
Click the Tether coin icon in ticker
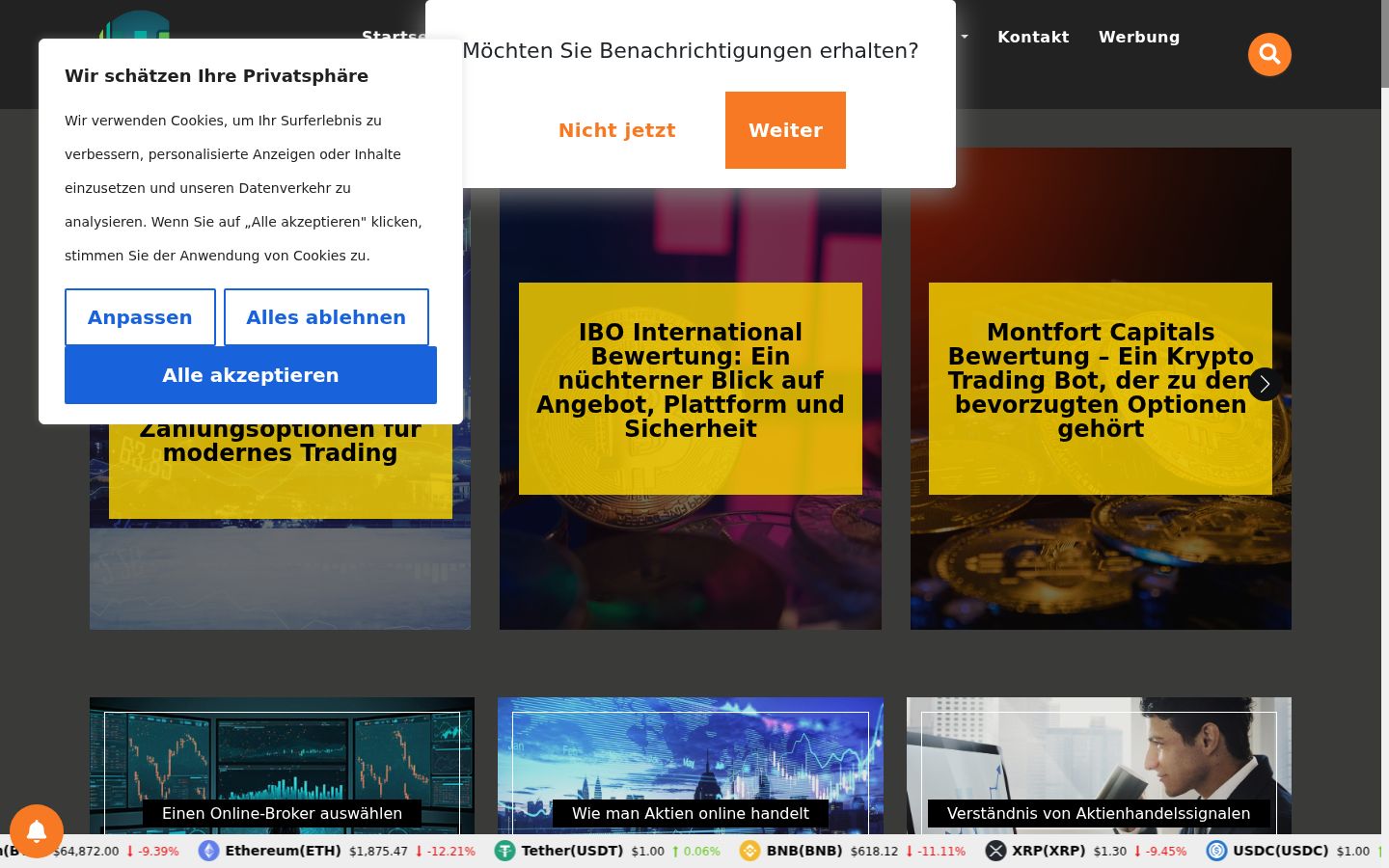click(x=505, y=851)
